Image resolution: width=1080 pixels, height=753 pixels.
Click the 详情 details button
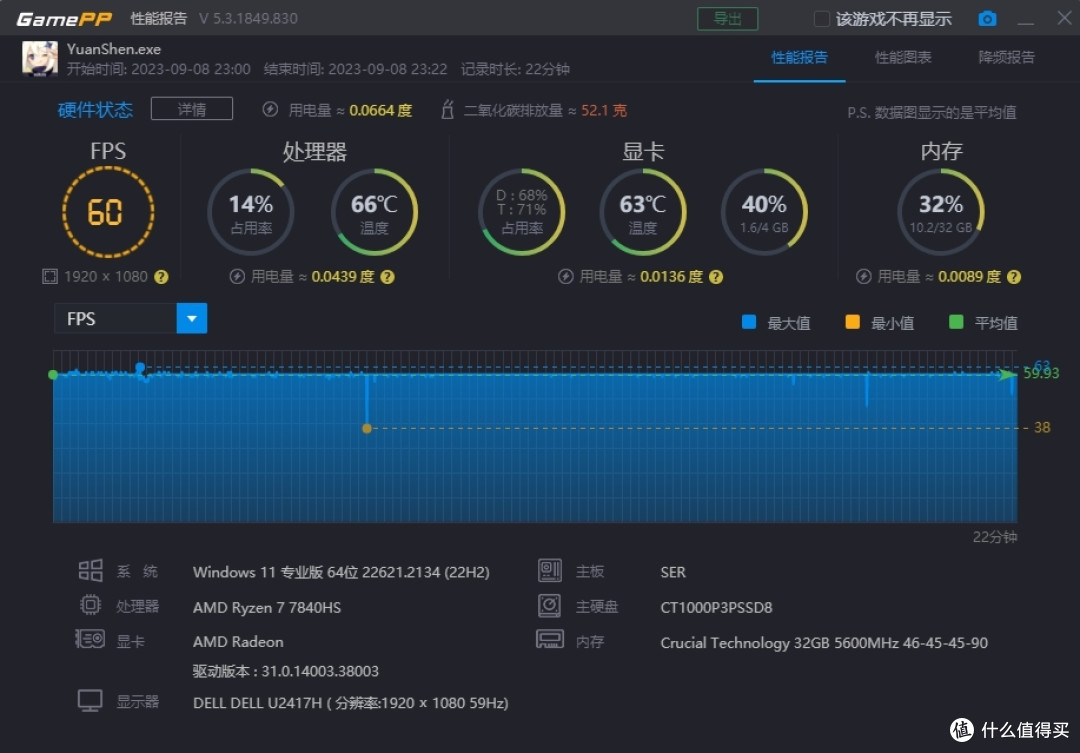[191, 109]
